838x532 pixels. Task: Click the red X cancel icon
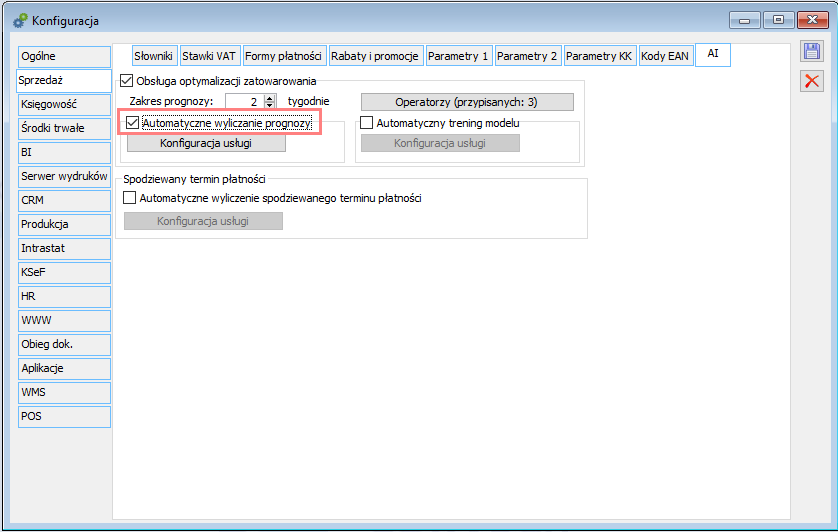pos(812,81)
